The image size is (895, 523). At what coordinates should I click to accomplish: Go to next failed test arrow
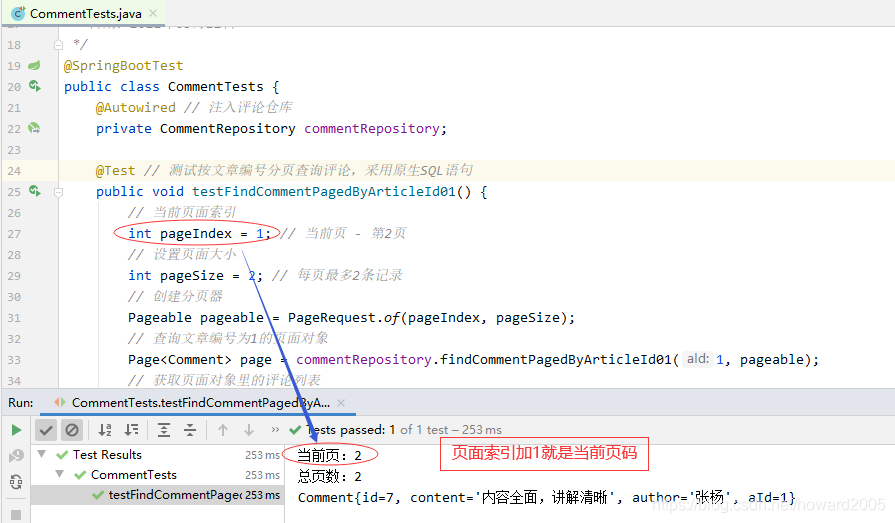click(x=249, y=430)
